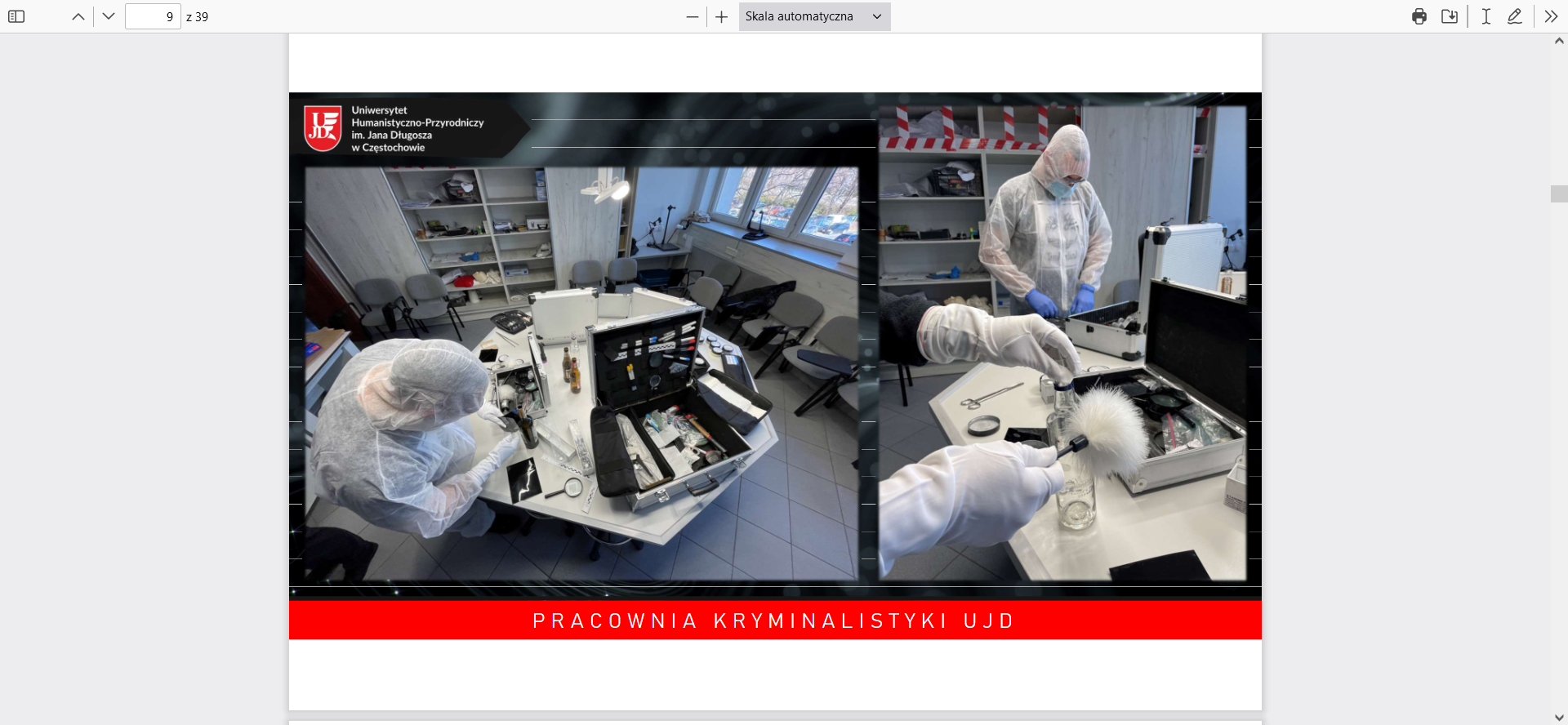Click the vertical scrollbar thumb
Screen dimensions: 1568x725
coord(1559,193)
